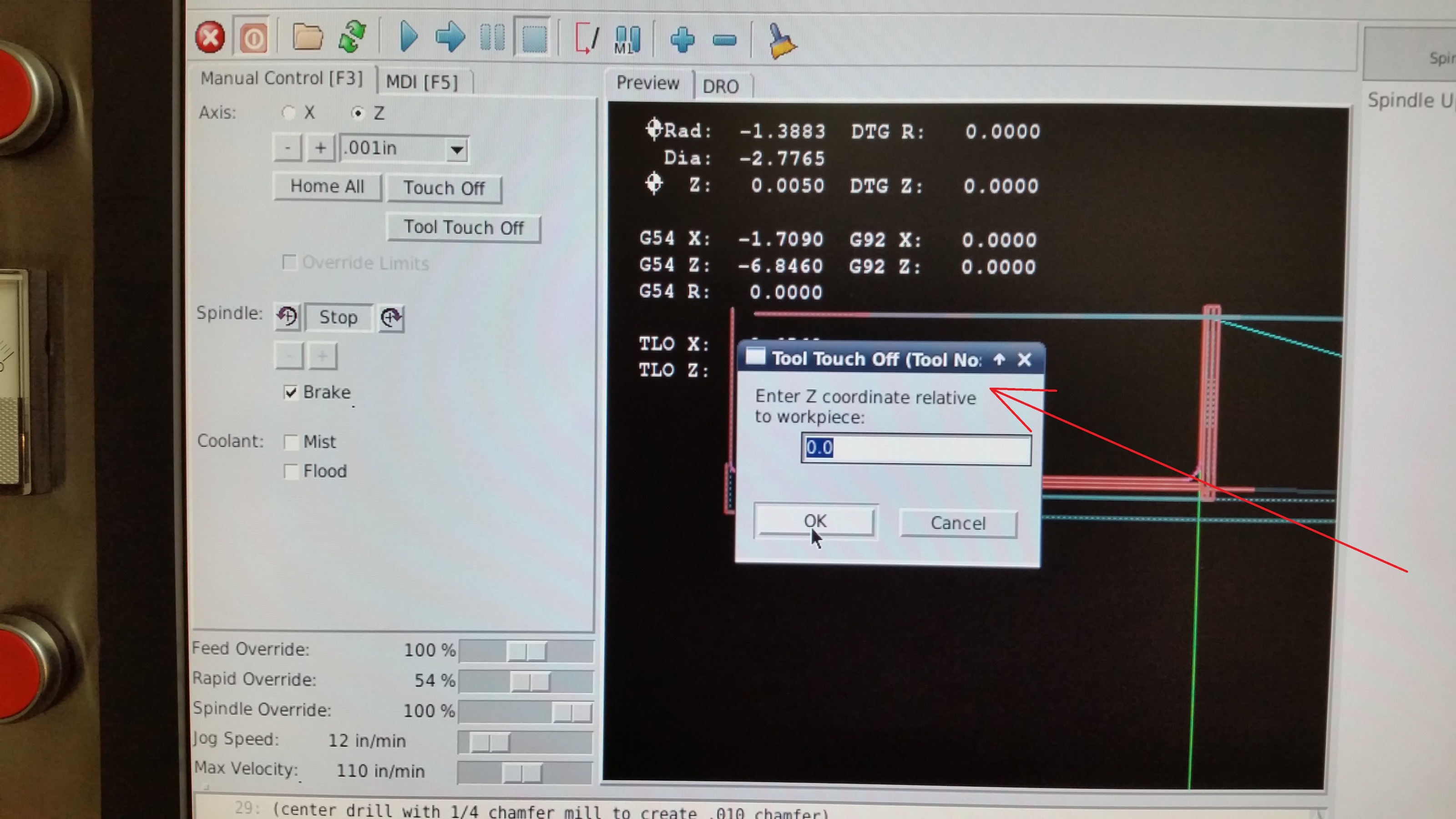Click Cancel in Tool Touch Off dialog
Image resolution: width=1456 pixels, height=819 pixels.
pyautogui.click(x=958, y=523)
